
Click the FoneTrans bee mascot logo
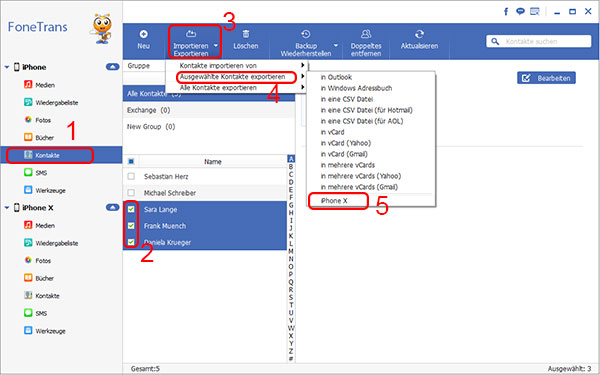click(101, 29)
